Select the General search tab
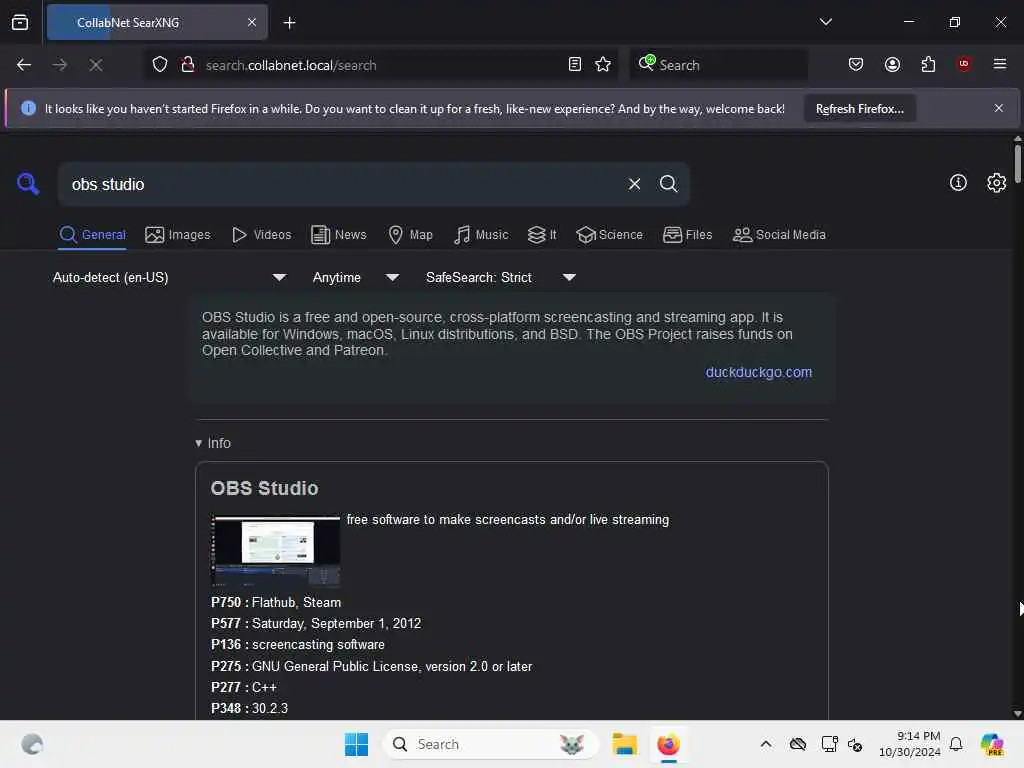Viewport: 1024px width, 768px height. [x=93, y=234]
